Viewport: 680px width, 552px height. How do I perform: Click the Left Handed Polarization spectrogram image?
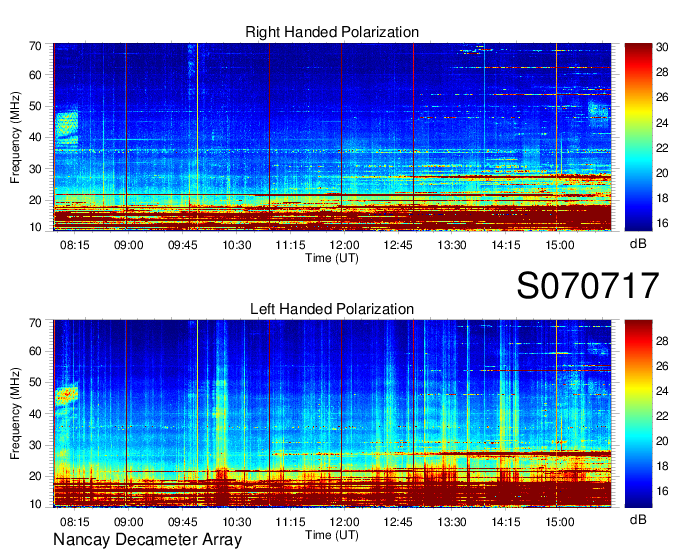point(332,414)
